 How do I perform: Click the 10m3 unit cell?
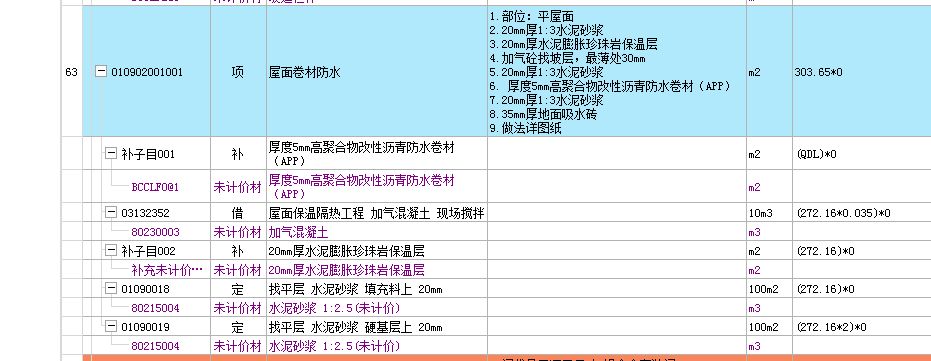pos(769,213)
